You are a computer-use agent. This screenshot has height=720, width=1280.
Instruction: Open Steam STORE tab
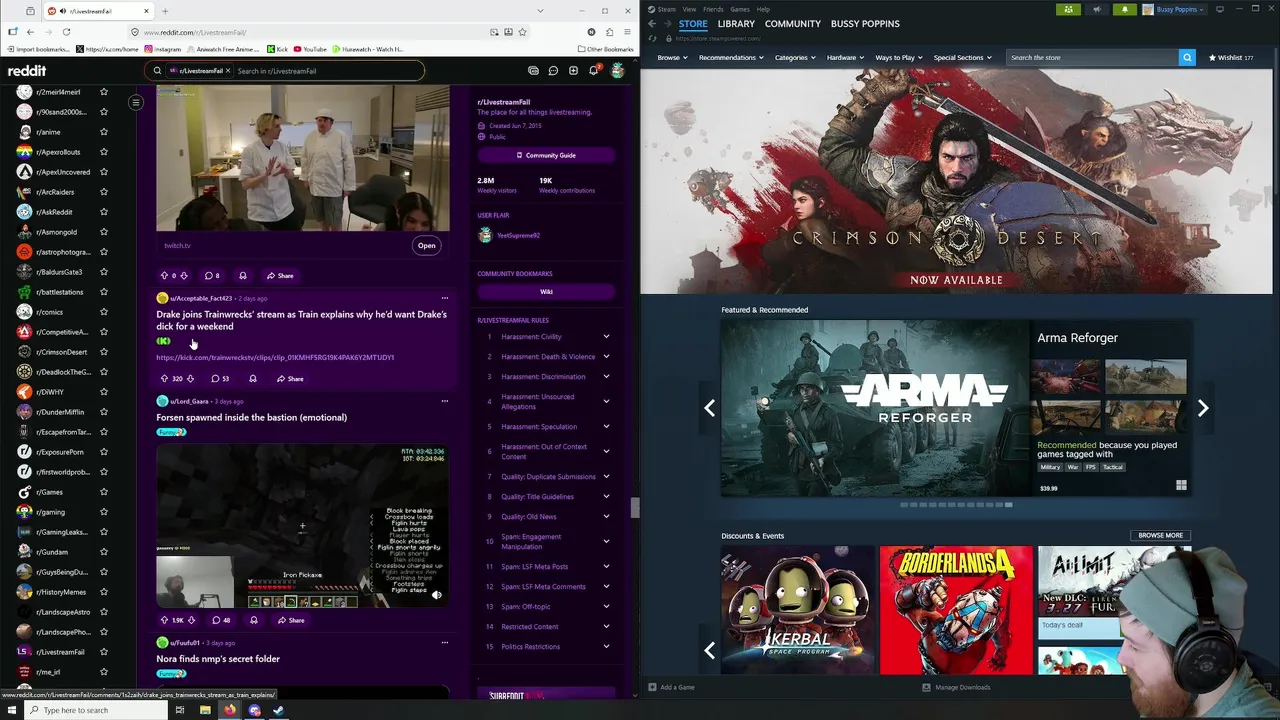pyautogui.click(x=693, y=24)
